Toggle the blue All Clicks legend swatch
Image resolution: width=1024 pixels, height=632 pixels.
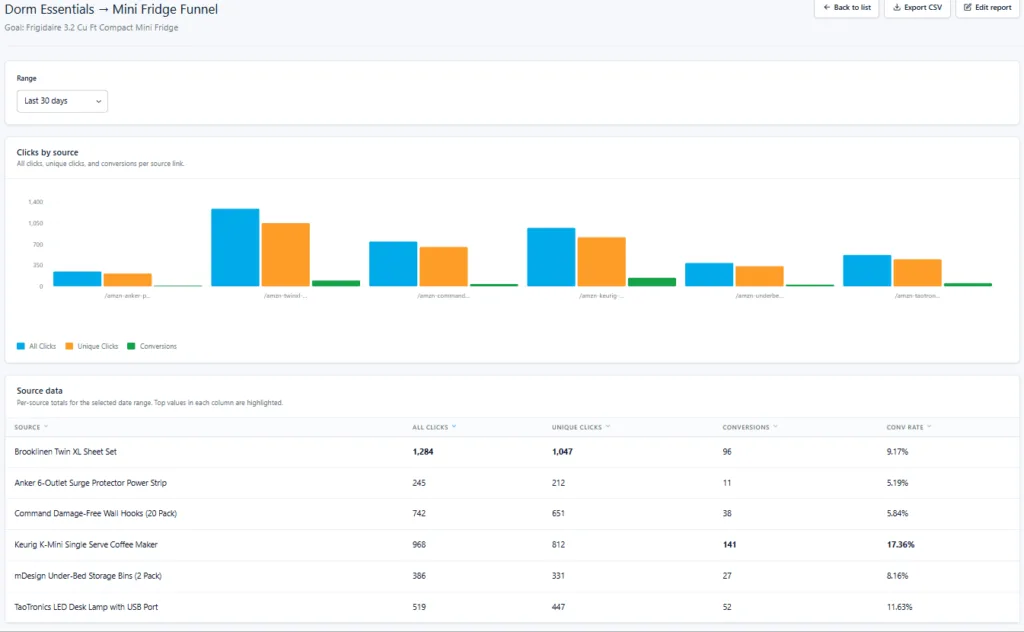pyautogui.click(x=21, y=346)
